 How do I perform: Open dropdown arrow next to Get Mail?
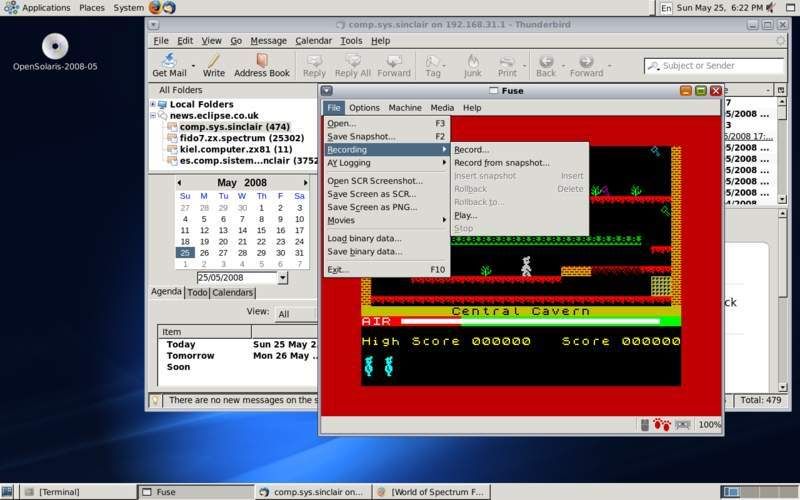[x=193, y=66]
